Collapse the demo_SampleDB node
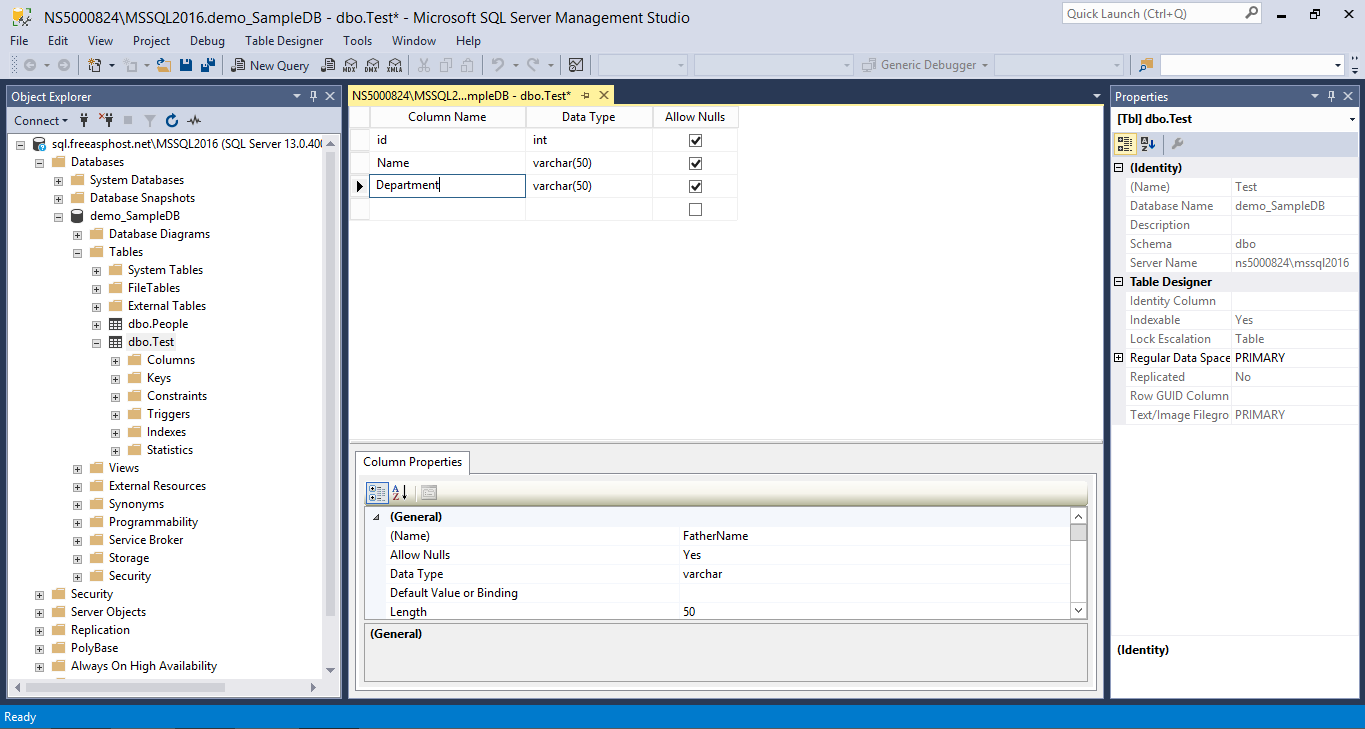The height and width of the screenshot is (729, 1365). [x=58, y=216]
